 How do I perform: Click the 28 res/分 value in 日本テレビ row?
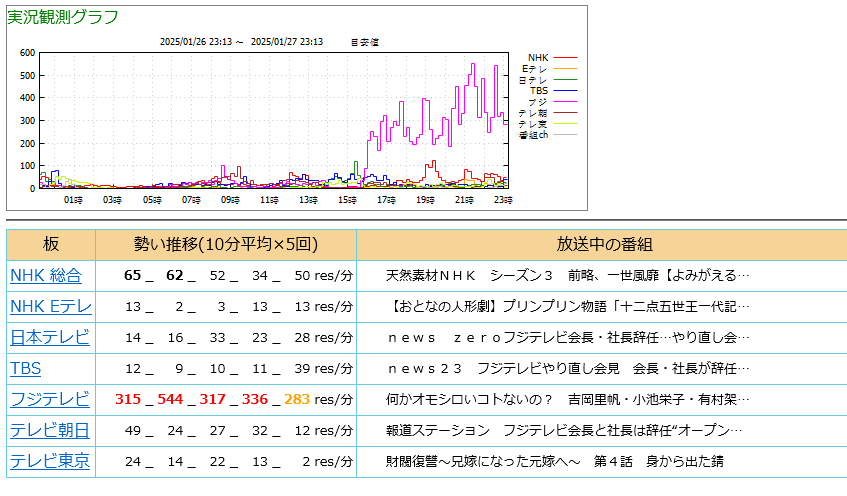click(323, 338)
